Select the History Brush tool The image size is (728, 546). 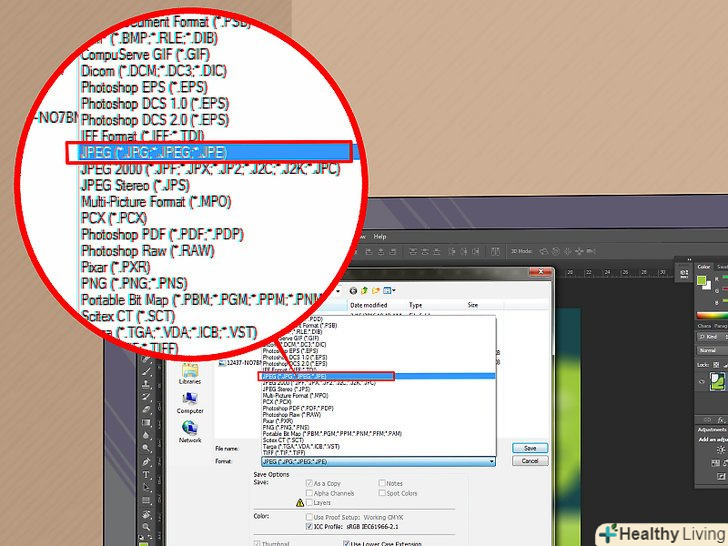(147, 397)
